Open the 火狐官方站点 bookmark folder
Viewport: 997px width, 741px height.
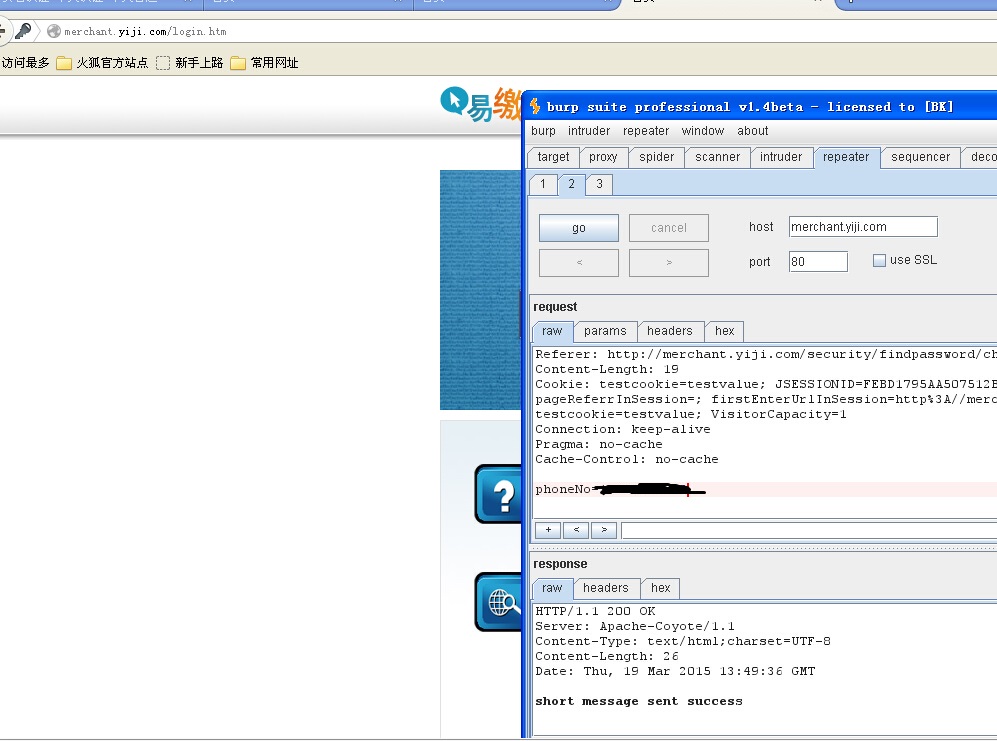(102, 63)
